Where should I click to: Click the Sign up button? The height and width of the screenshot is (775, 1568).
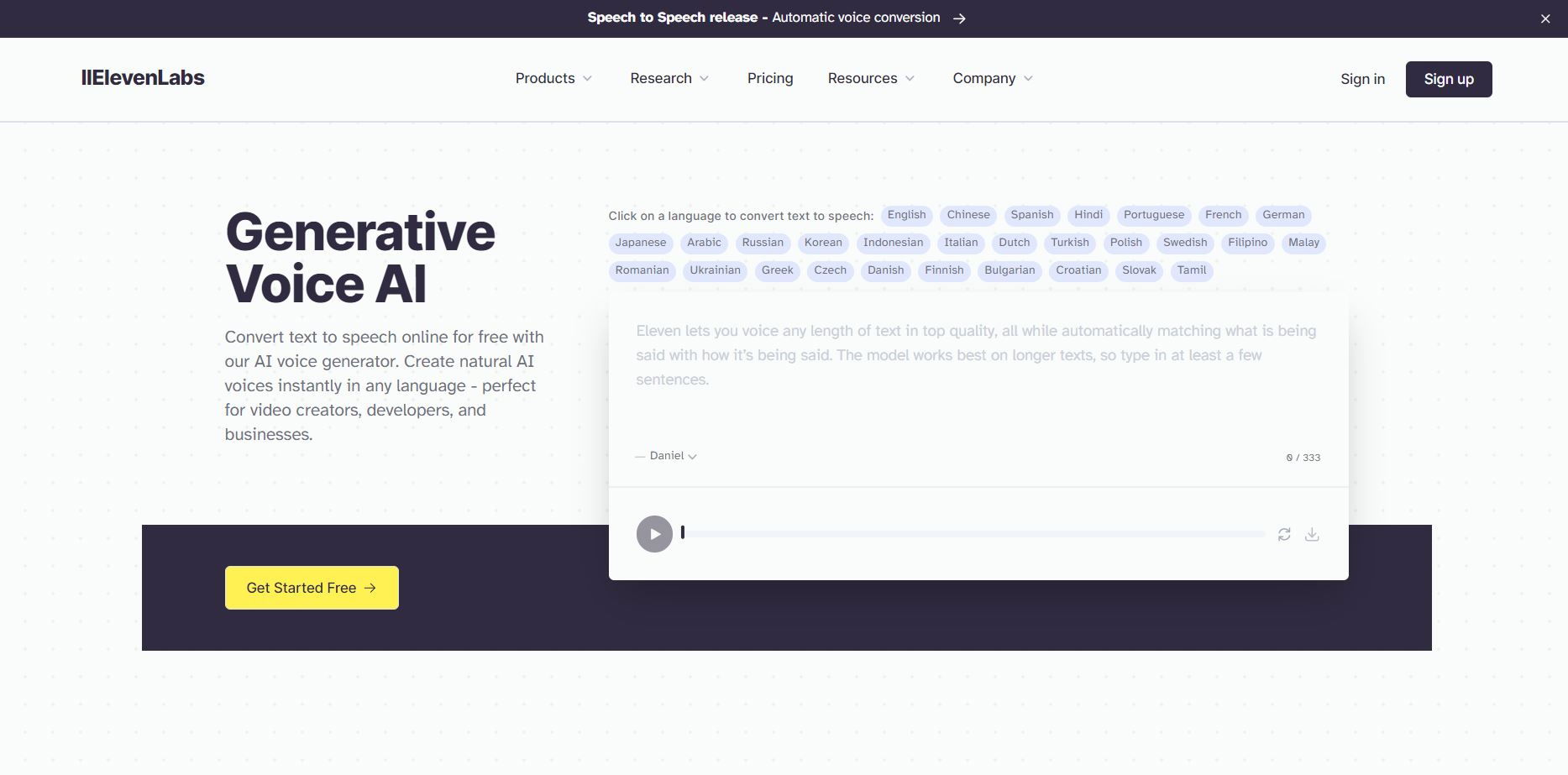pyautogui.click(x=1449, y=79)
